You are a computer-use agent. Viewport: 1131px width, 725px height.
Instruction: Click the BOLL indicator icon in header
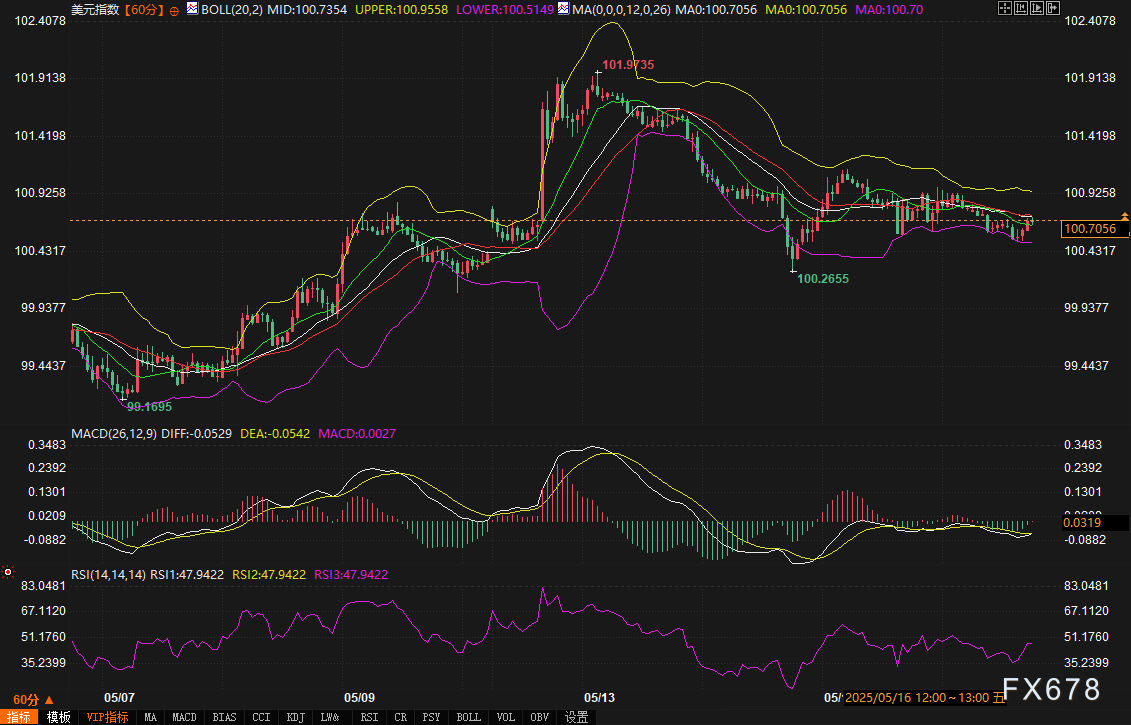click(192, 9)
